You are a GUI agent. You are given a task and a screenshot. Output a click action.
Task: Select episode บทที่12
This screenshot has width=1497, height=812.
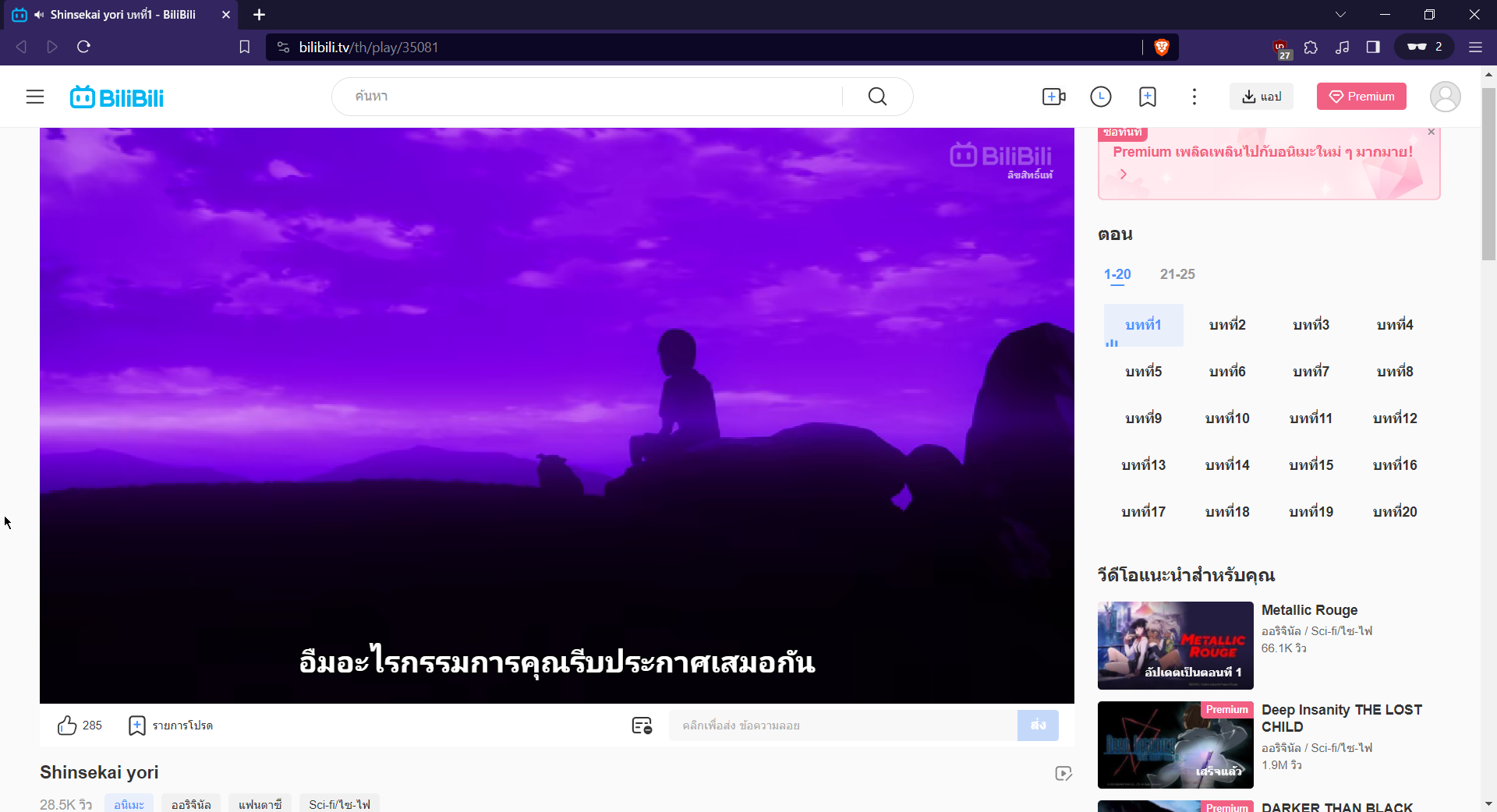click(1395, 418)
